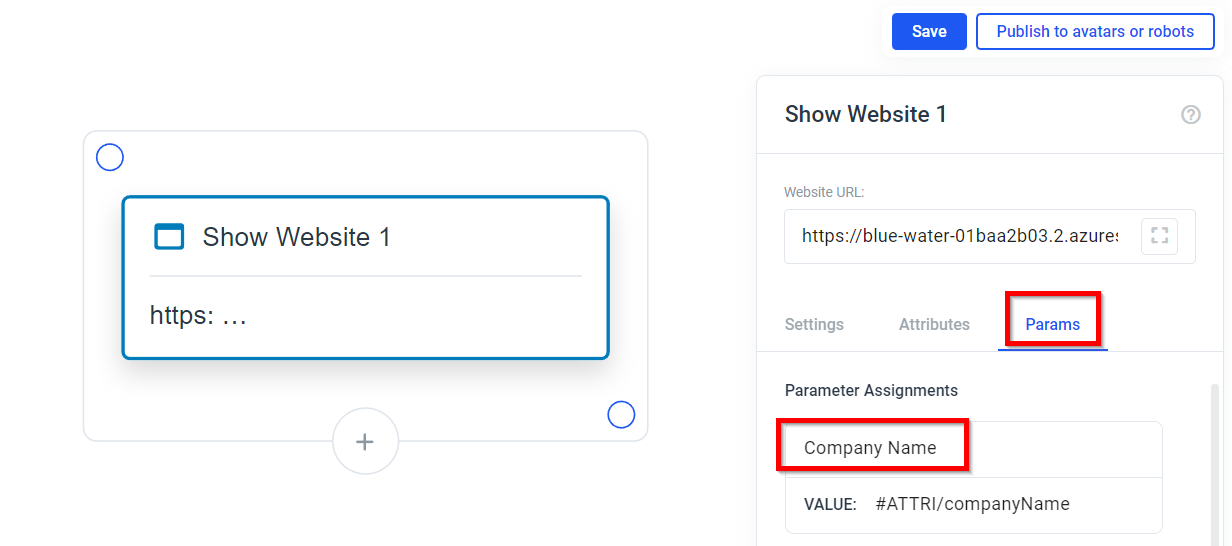Select the top-left circle connector
The height and width of the screenshot is (546, 1232).
coord(110,157)
